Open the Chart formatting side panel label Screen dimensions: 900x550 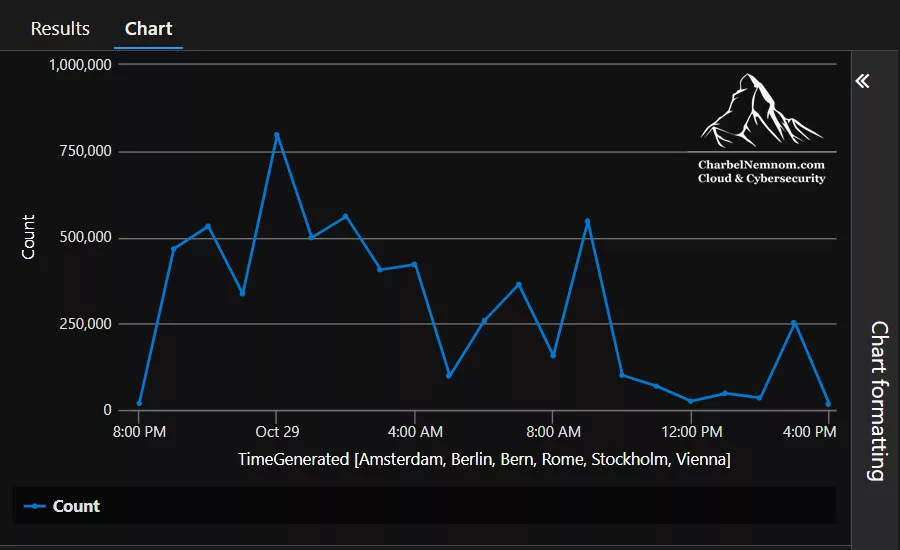(879, 400)
